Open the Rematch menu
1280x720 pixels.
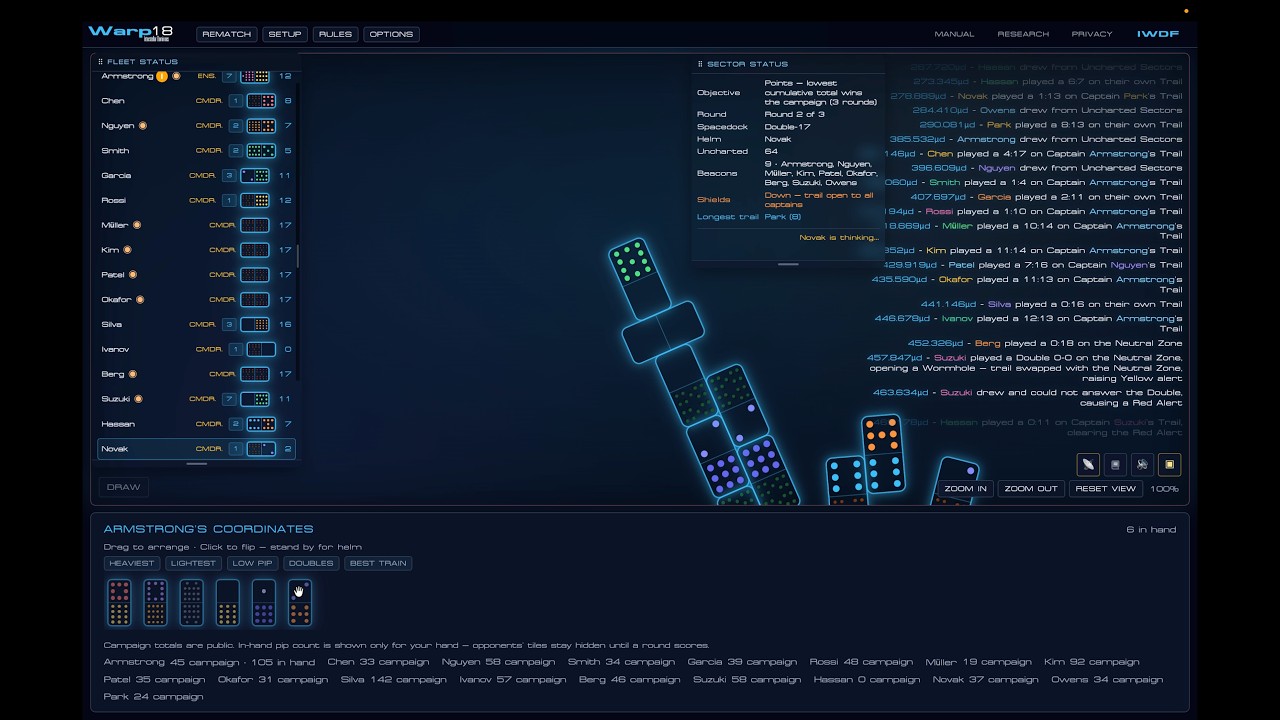click(x=227, y=34)
